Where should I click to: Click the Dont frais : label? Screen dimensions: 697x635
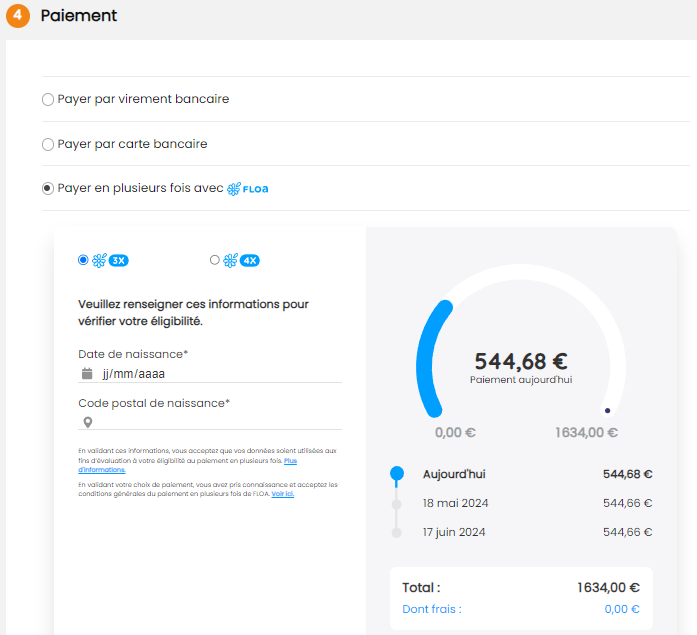tap(432, 609)
